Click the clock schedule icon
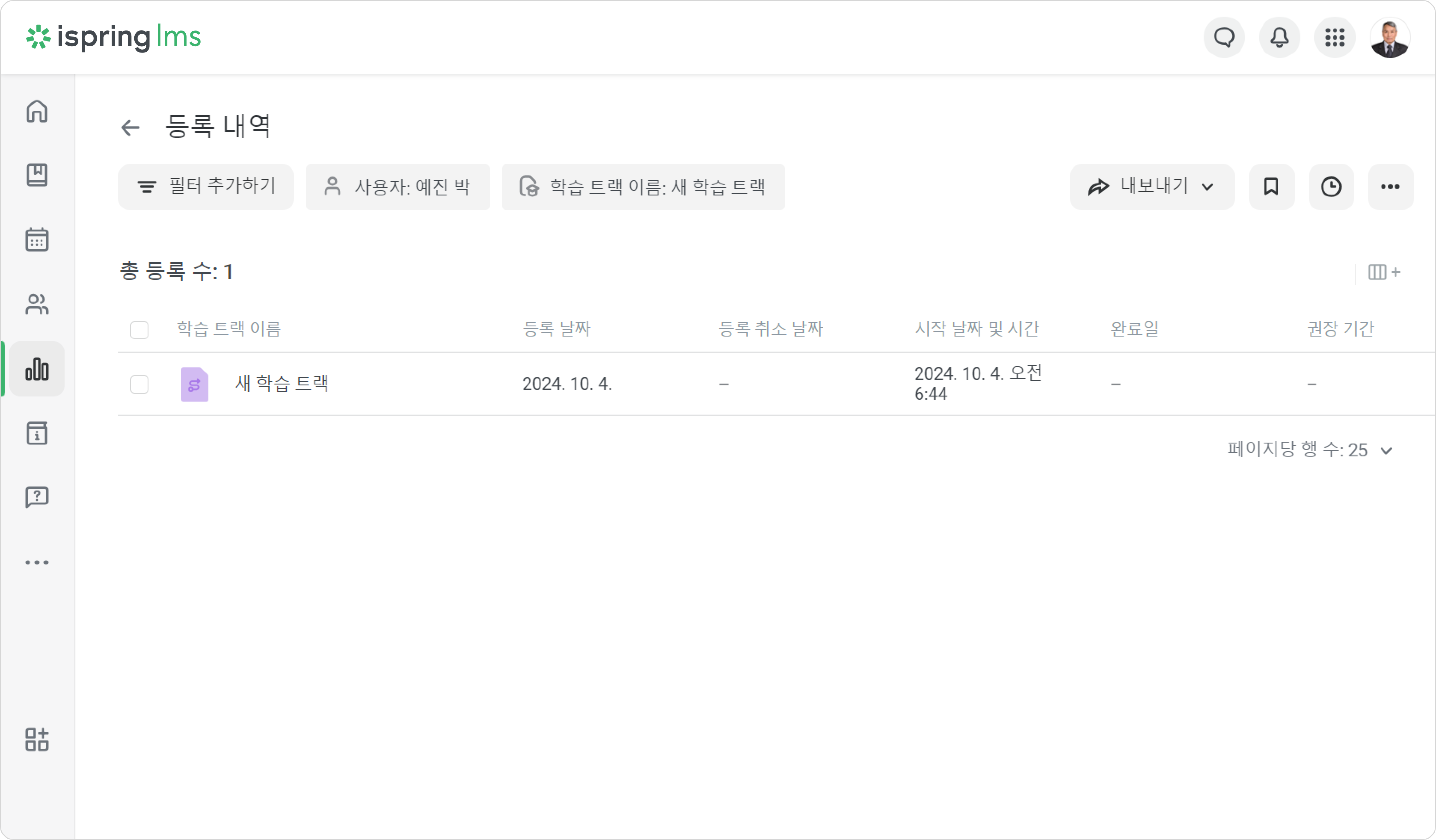This screenshot has width=1436, height=840. click(x=1331, y=187)
